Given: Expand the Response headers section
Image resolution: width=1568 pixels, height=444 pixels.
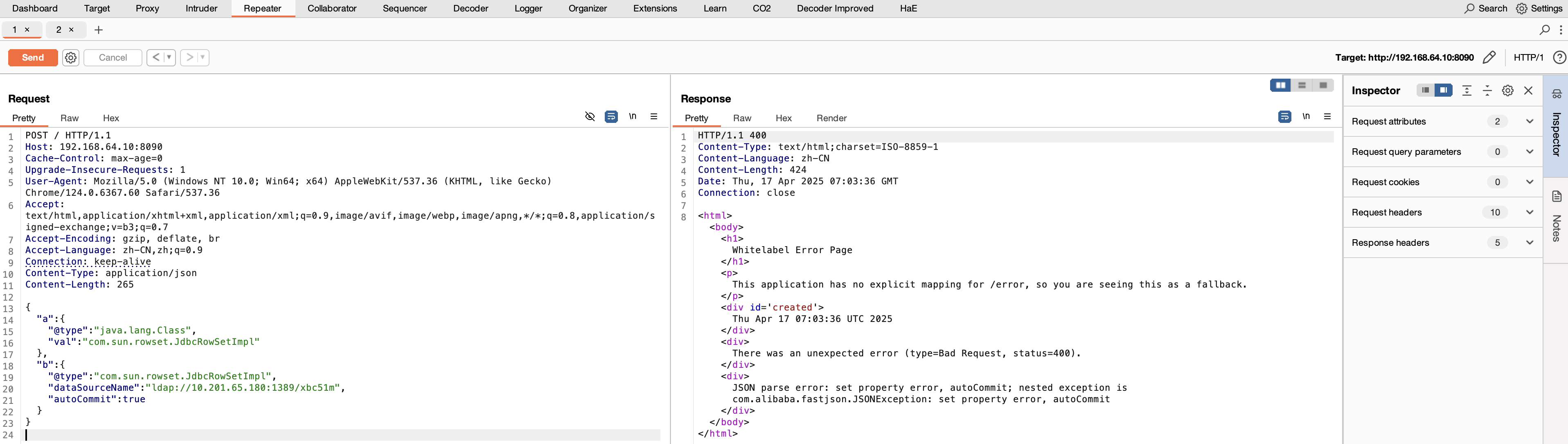Looking at the screenshot, I should pos(1529,242).
